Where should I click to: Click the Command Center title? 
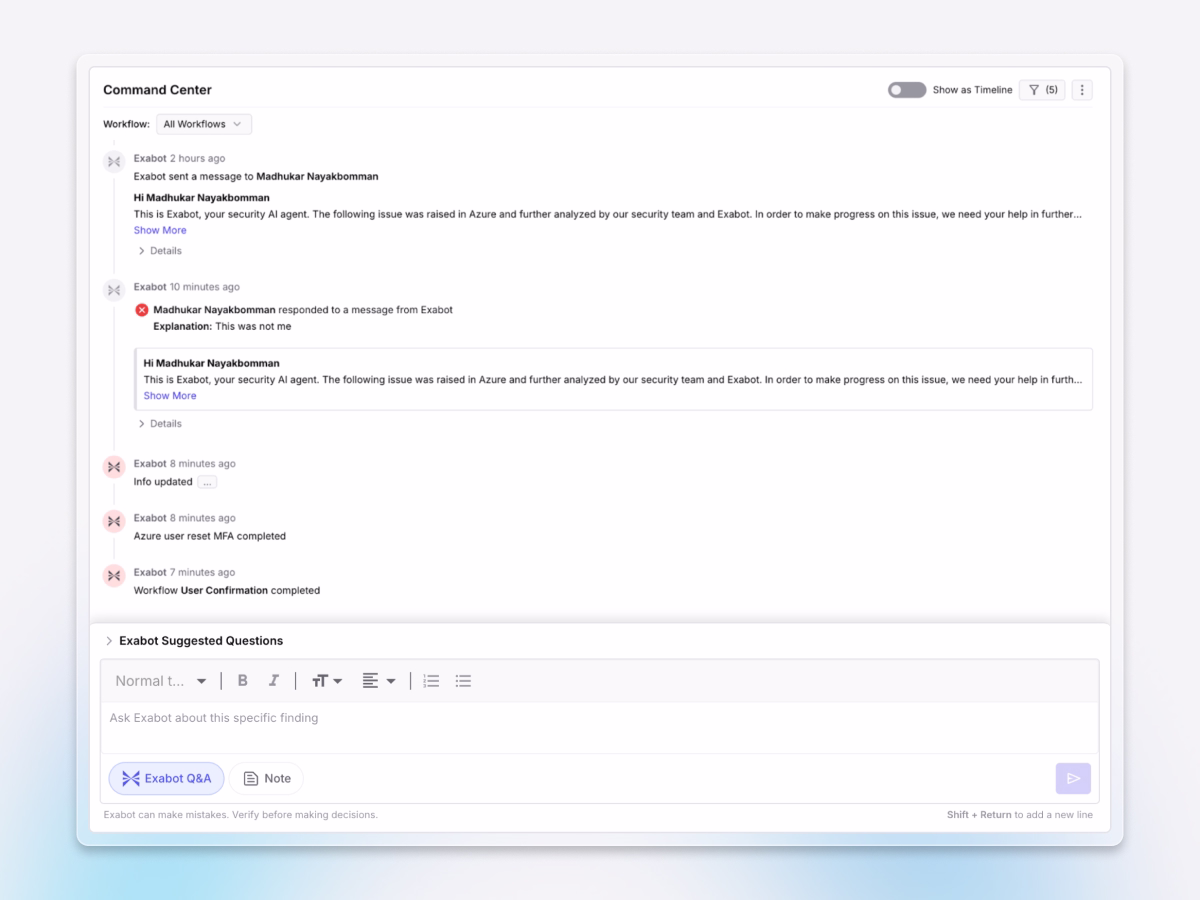[157, 90]
